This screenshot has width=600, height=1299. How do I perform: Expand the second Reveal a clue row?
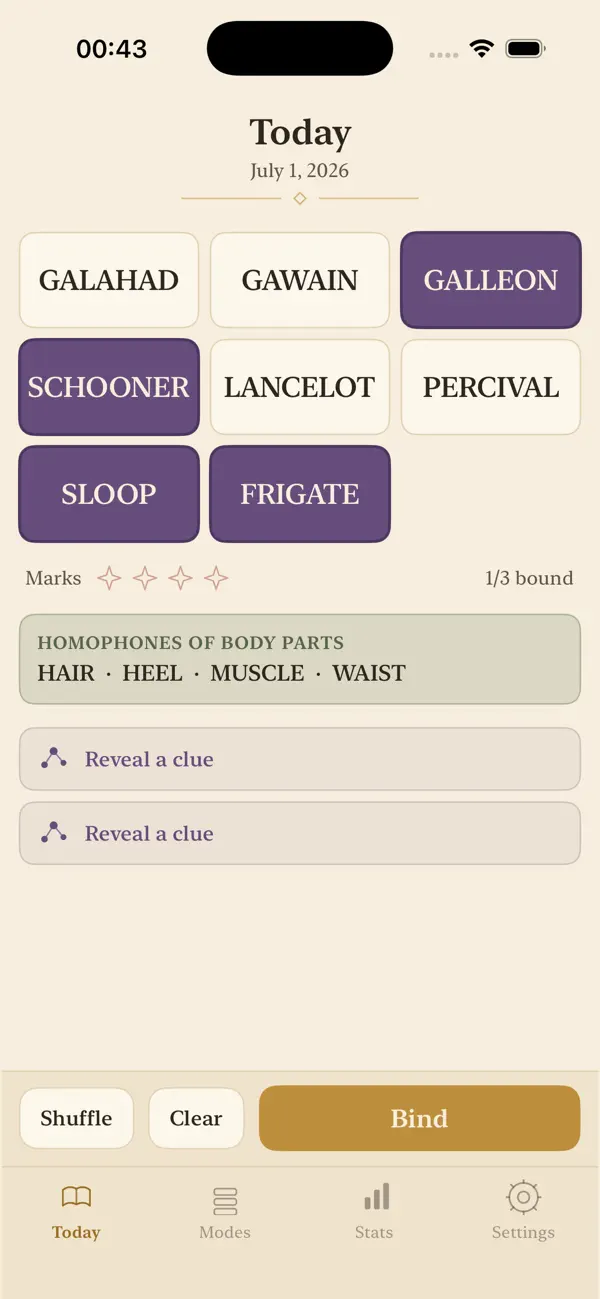click(x=300, y=833)
